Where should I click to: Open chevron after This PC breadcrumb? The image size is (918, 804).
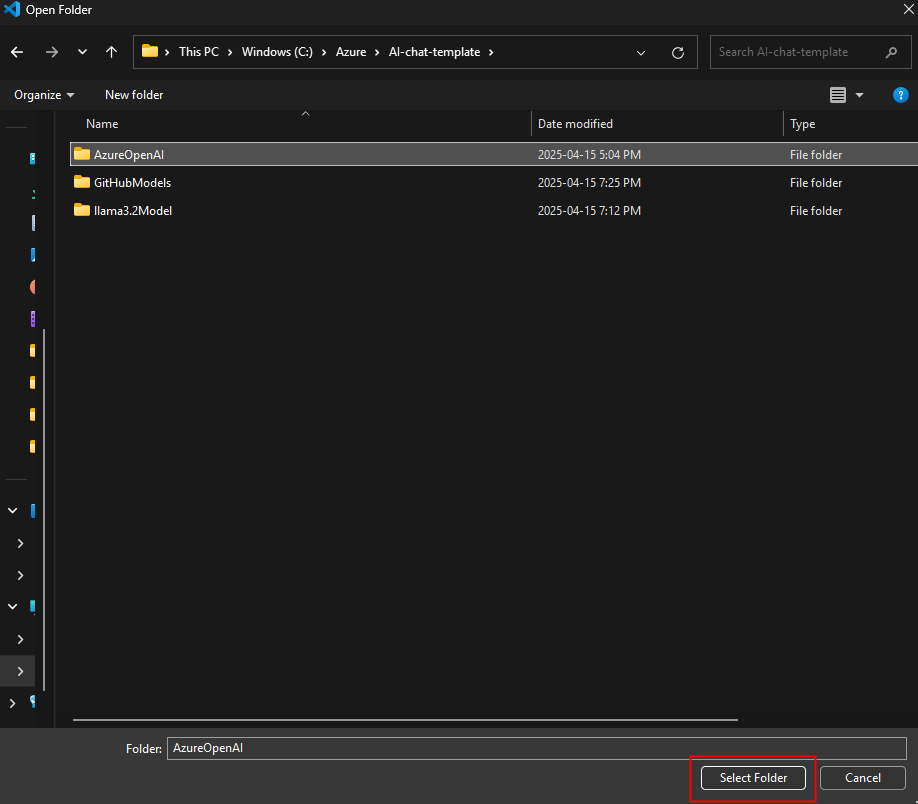click(x=230, y=52)
